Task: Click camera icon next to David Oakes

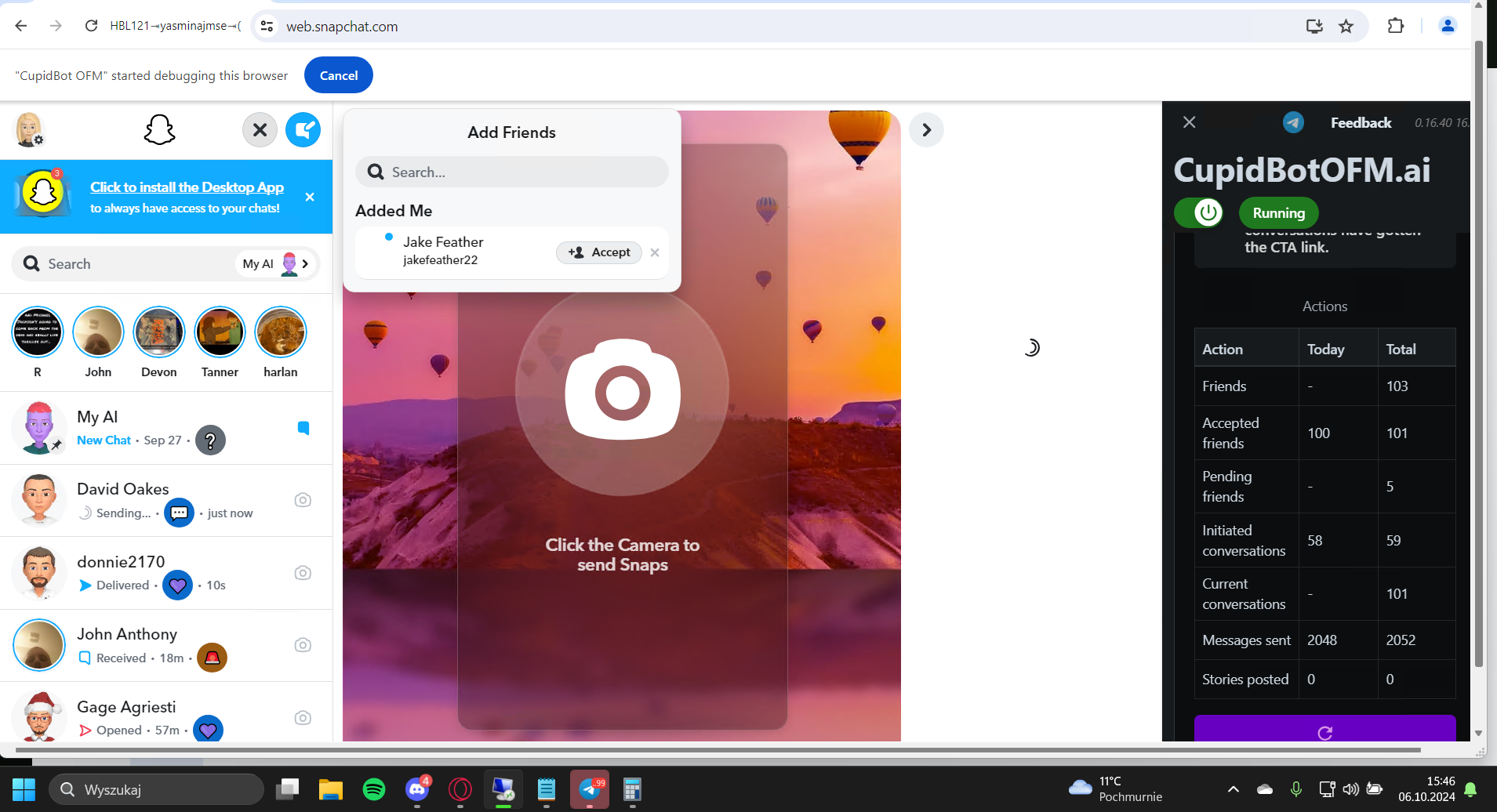Action: coord(303,500)
